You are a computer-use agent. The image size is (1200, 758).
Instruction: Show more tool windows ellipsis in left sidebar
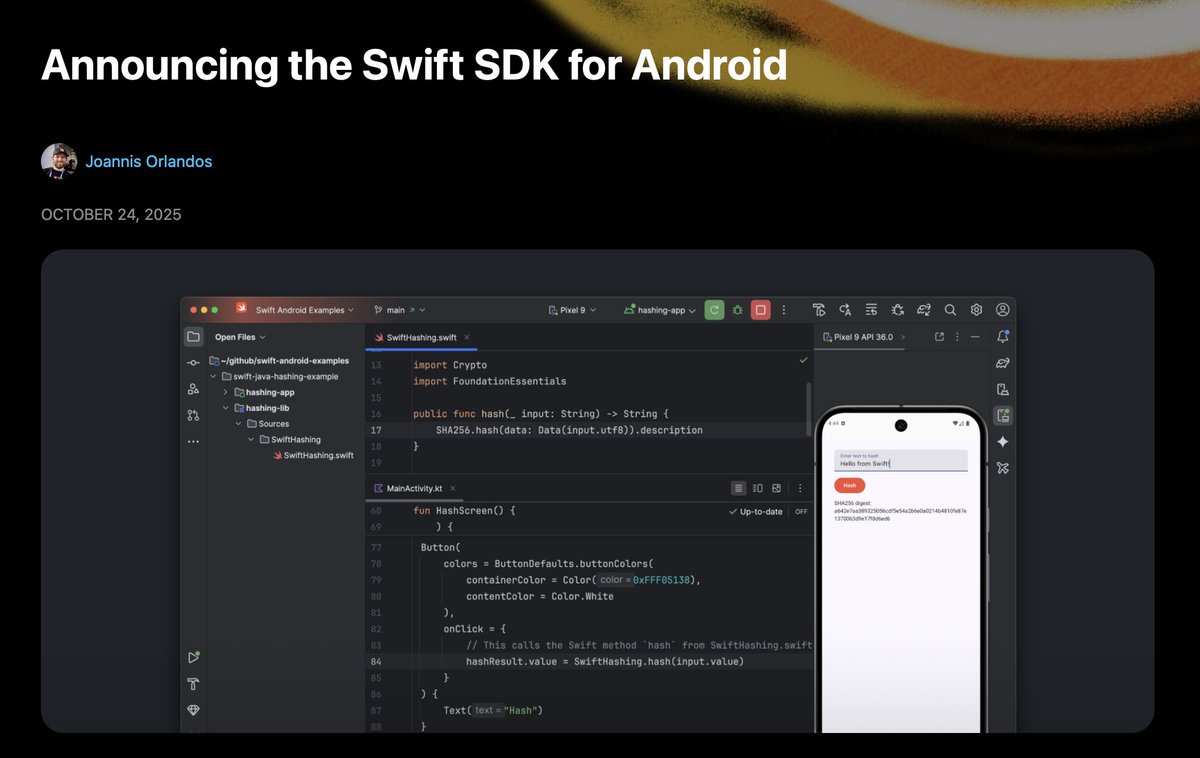193,441
